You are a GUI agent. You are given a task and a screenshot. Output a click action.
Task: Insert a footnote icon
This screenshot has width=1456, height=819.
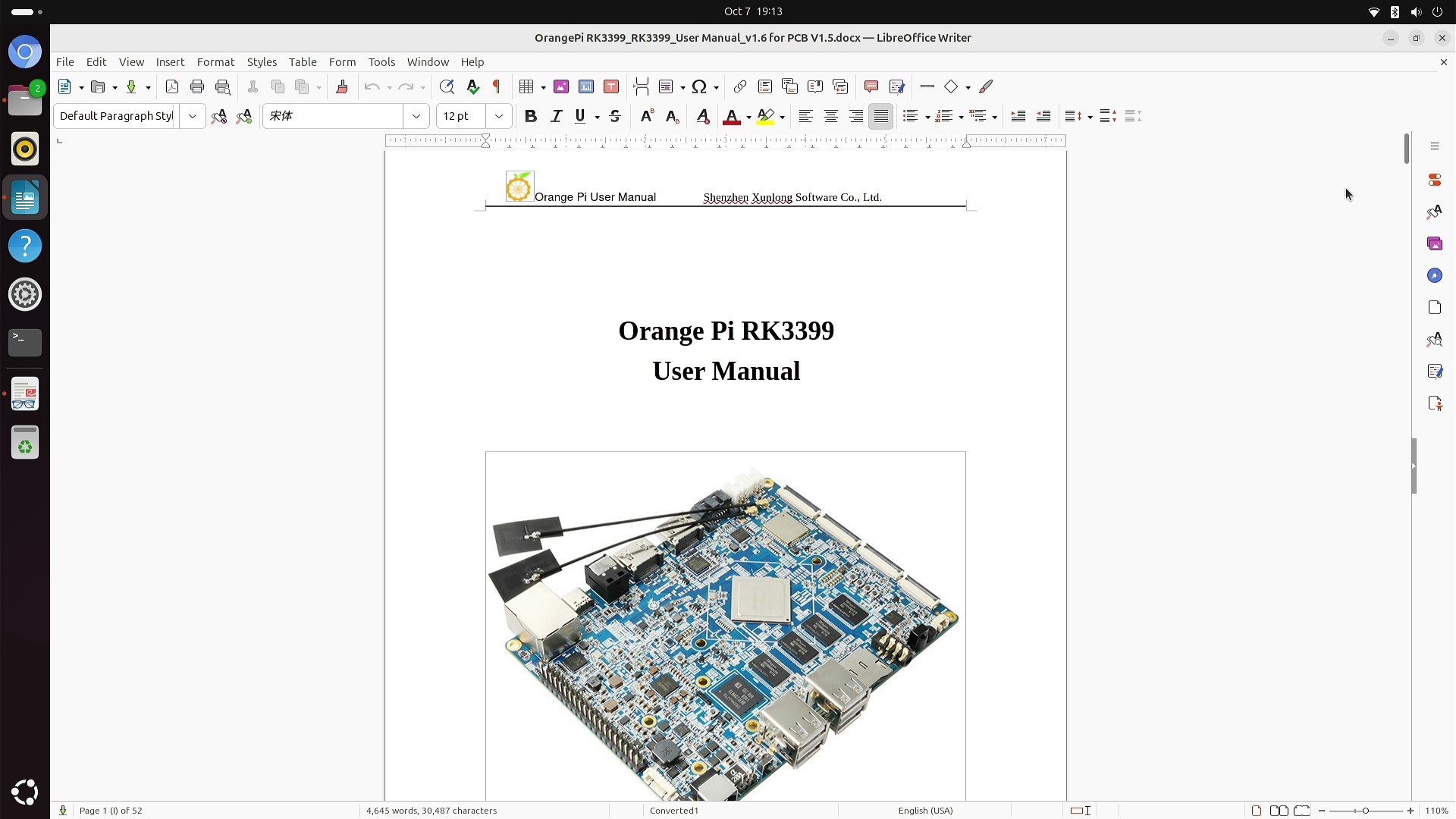(765, 86)
